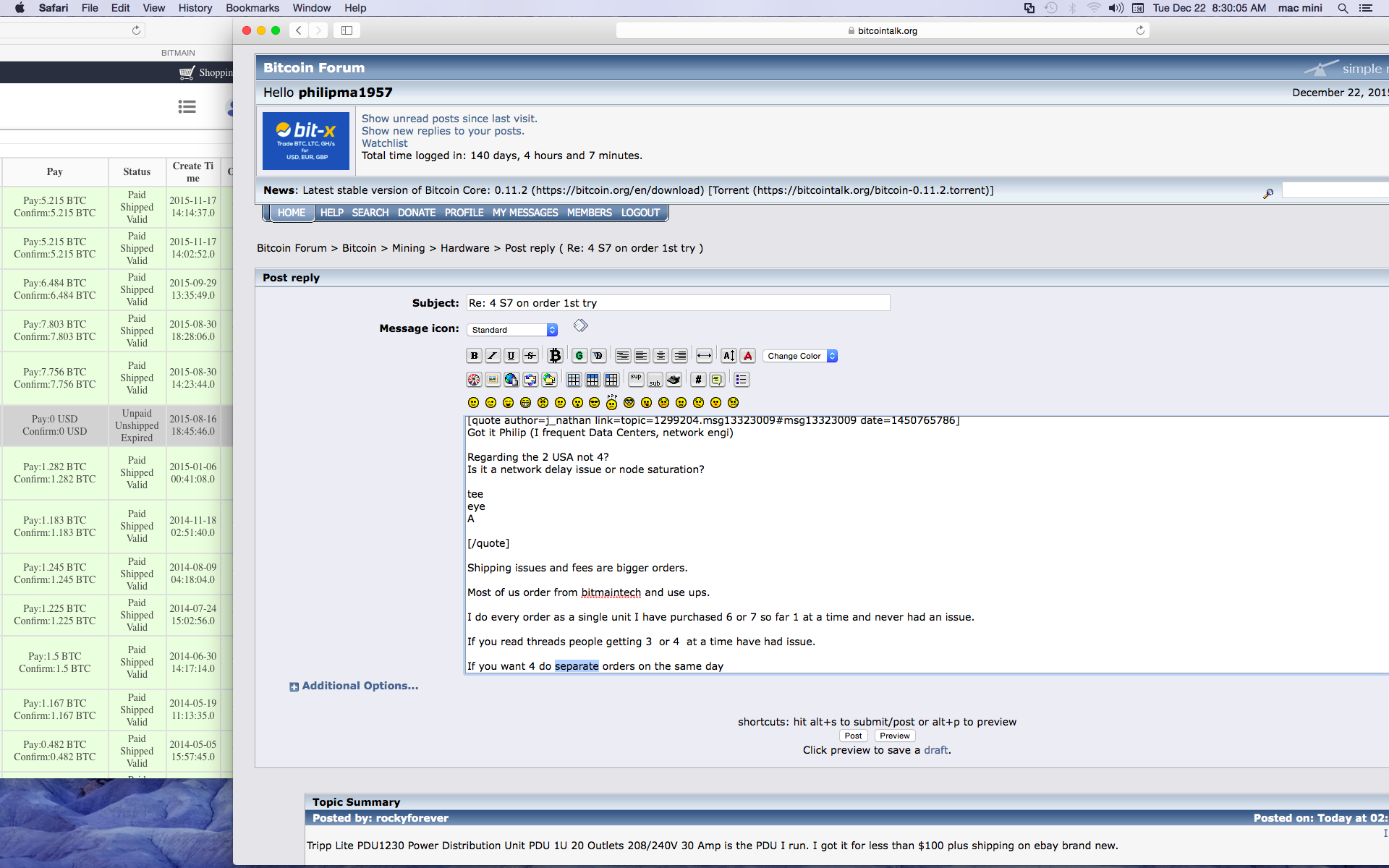This screenshot has width=1389, height=868.
Task: Insert the first plain smiley face
Action: coord(474,402)
